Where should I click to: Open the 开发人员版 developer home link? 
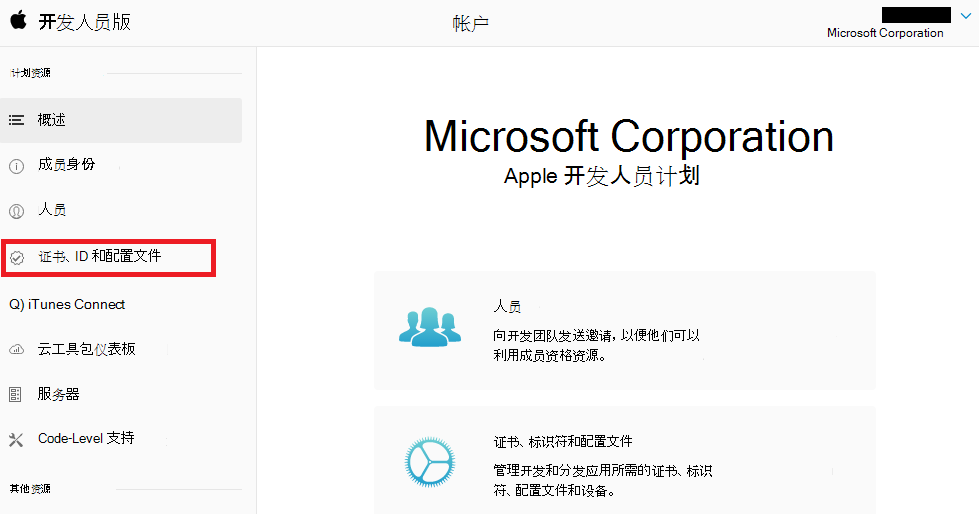pyautogui.click(x=84, y=22)
